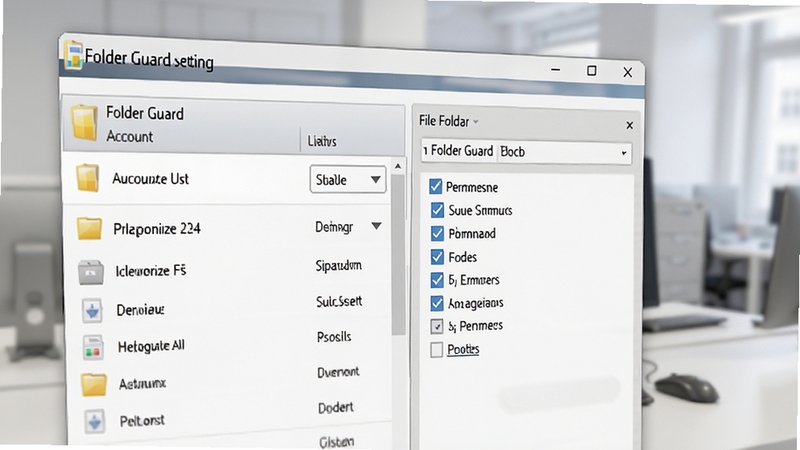Click the Psoslls value
This screenshot has width=800, height=450.
334,337
